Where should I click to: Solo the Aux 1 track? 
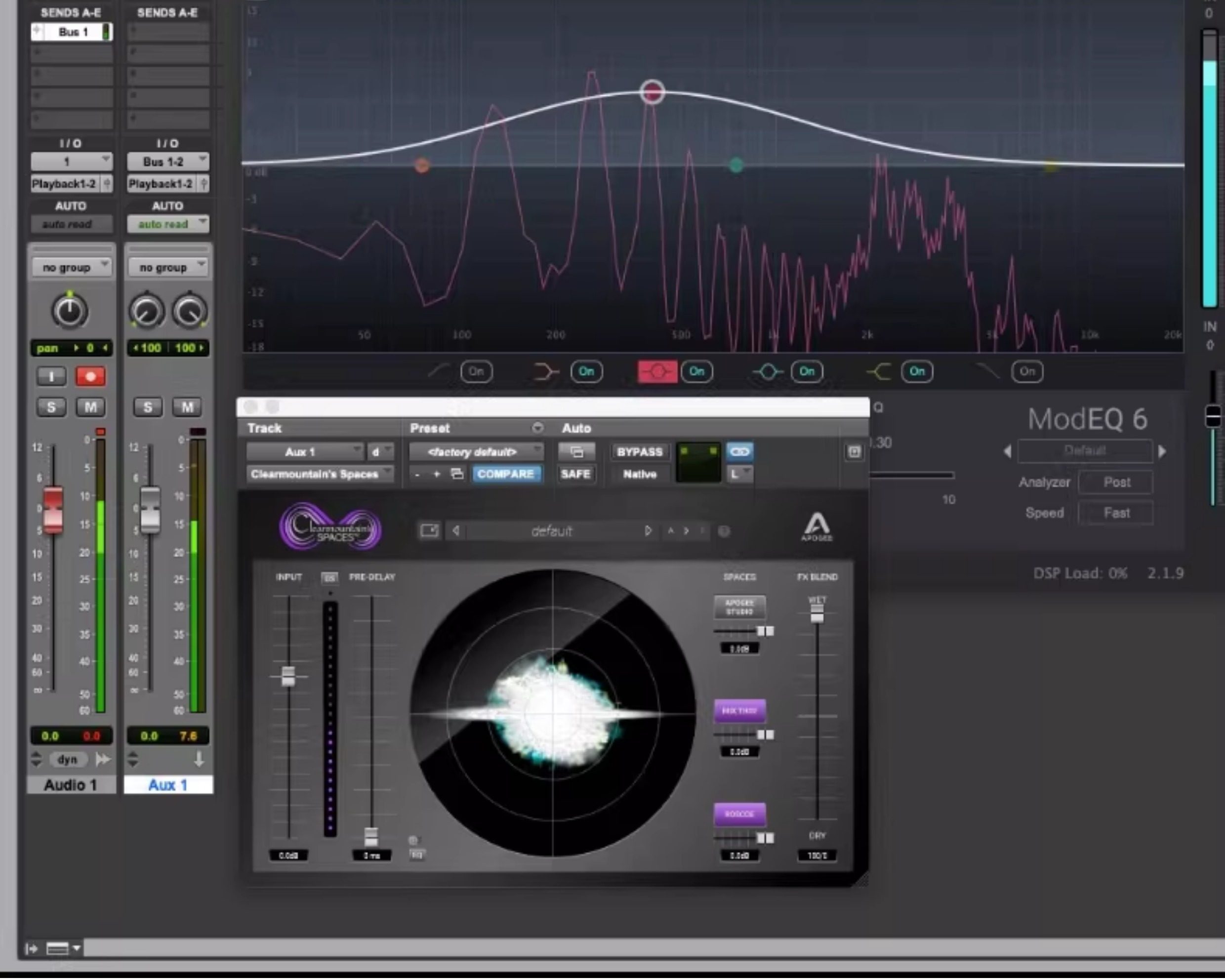click(x=148, y=407)
